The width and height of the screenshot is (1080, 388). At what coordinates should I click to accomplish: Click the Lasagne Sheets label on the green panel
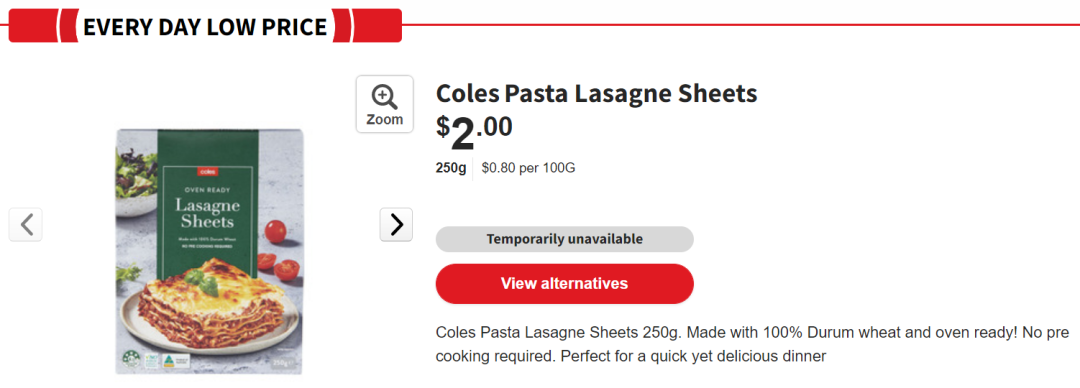pyautogui.click(x=207, y=214)
